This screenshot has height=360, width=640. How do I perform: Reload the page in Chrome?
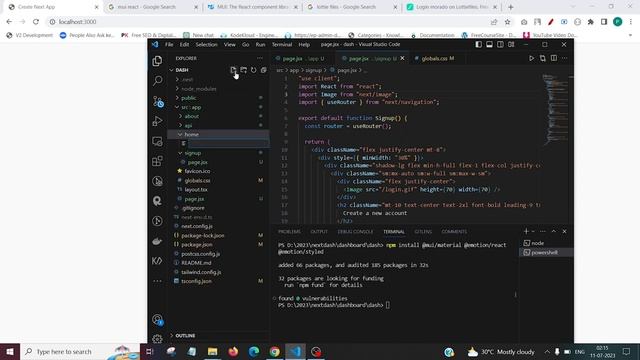36,22
